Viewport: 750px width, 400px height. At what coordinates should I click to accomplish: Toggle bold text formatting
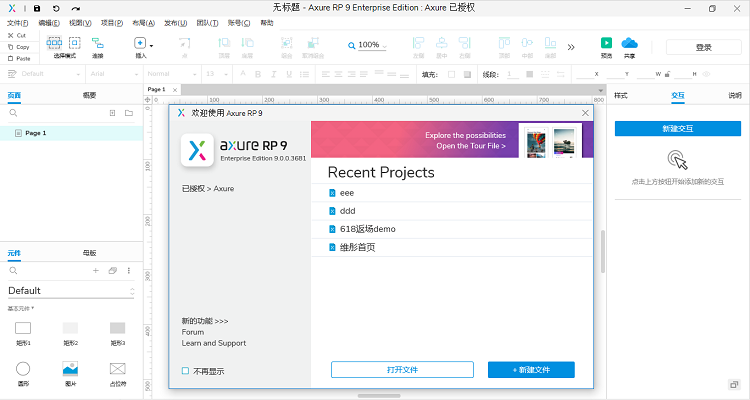coord(258,74)
